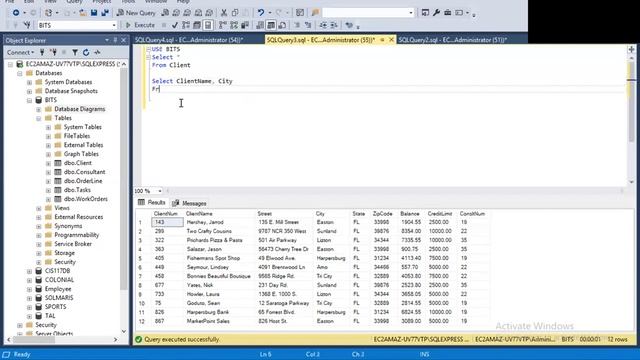Click the Toolbox briefcase icon

[447, 13]
